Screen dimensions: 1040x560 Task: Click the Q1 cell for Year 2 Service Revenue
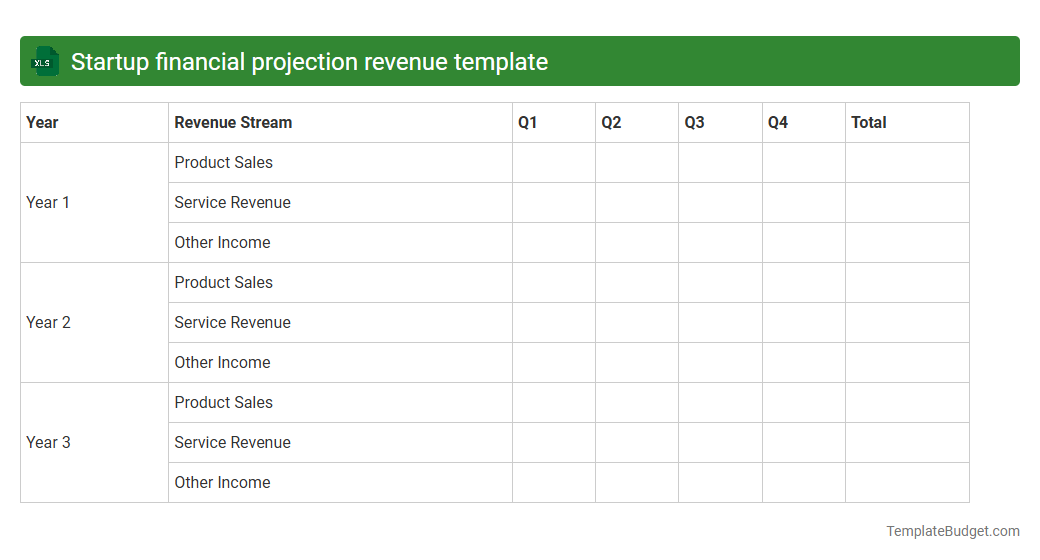pos(554,322)
